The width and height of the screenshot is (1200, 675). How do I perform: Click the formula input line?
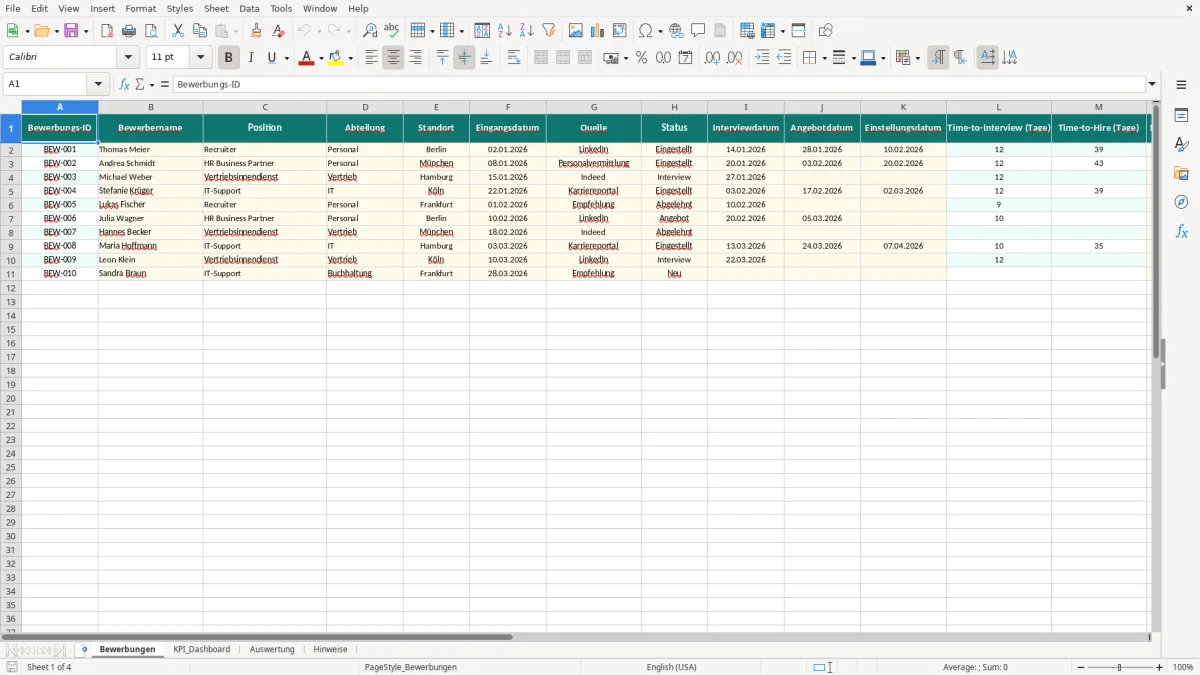pos(659,85)
